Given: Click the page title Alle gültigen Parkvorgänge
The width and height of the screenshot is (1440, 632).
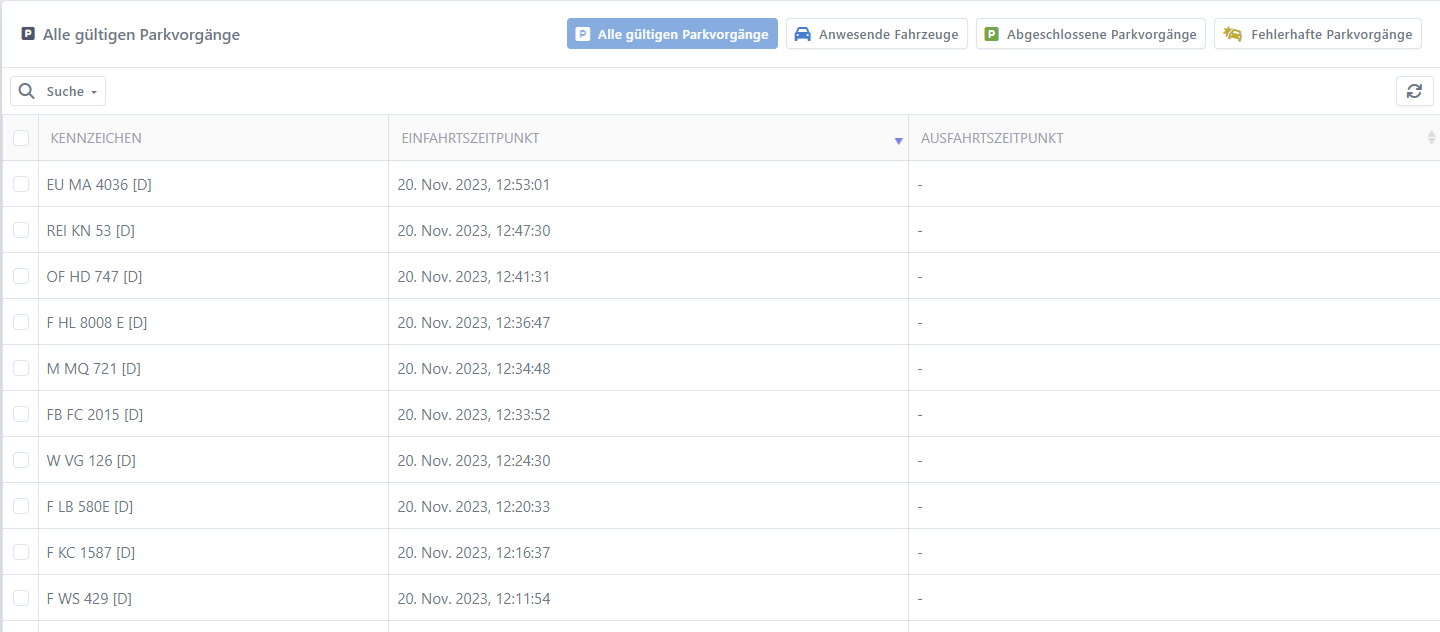Looking at the screenshot, I should [141, 34].
